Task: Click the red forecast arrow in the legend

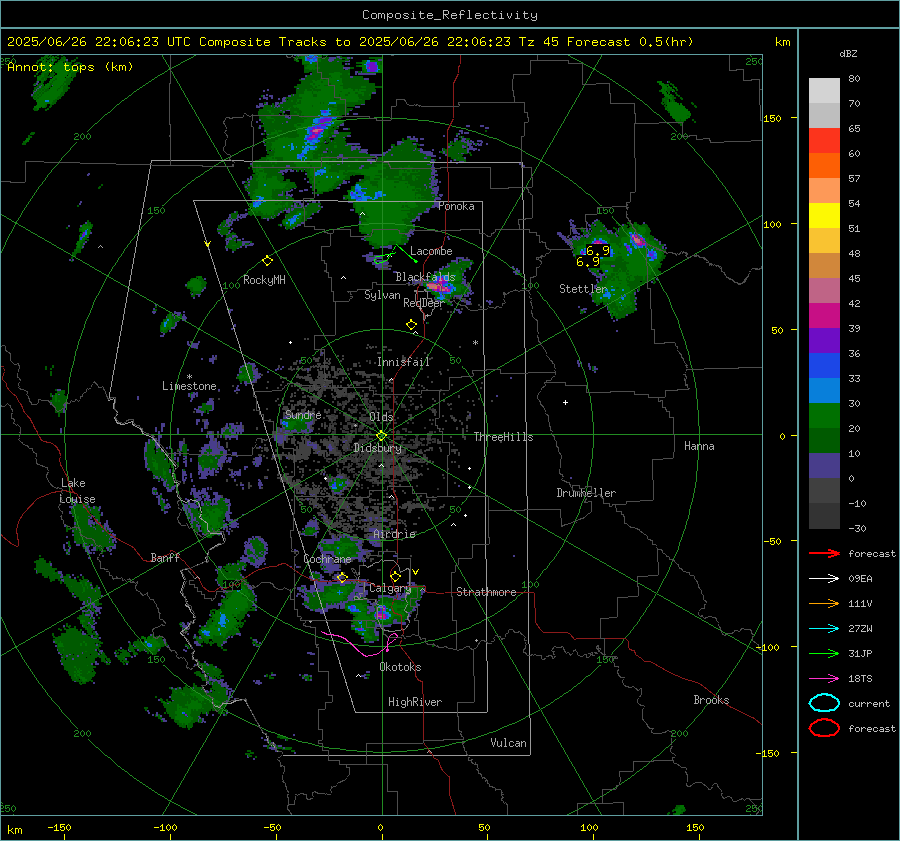Action: pos(824,553)
